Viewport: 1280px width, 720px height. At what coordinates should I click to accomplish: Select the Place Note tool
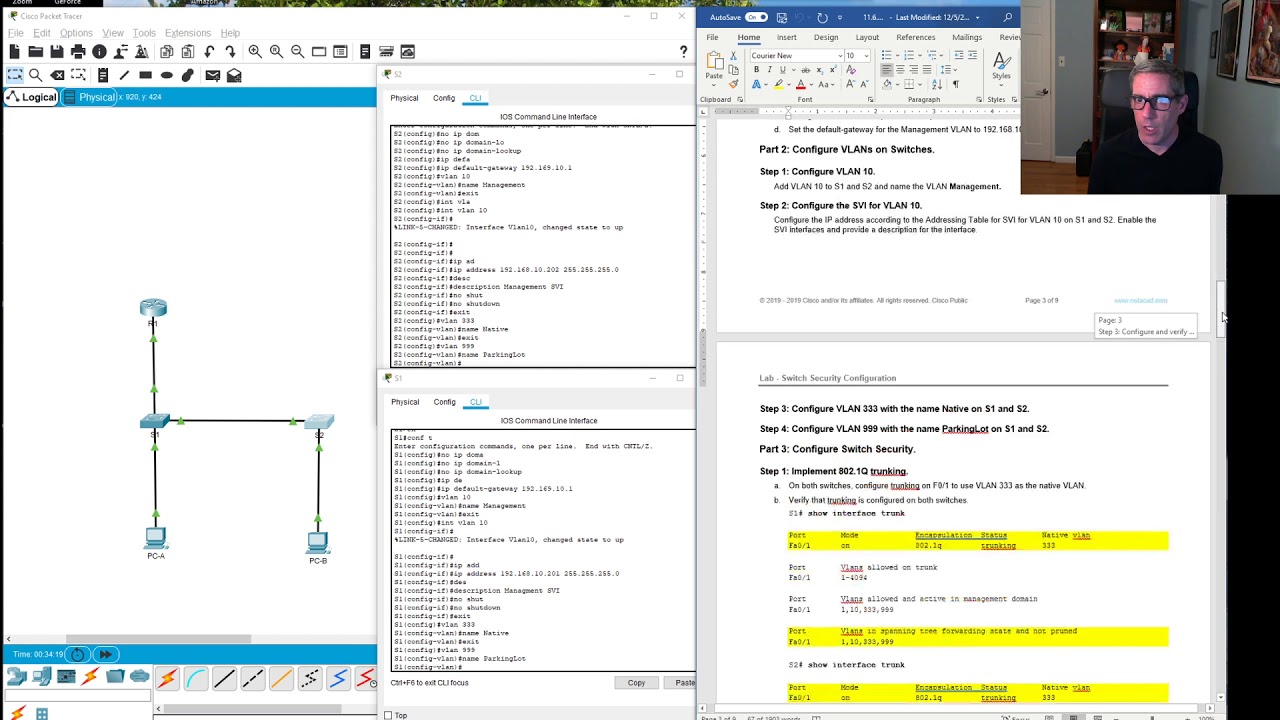pyautogui.click(x=103, y=75)
